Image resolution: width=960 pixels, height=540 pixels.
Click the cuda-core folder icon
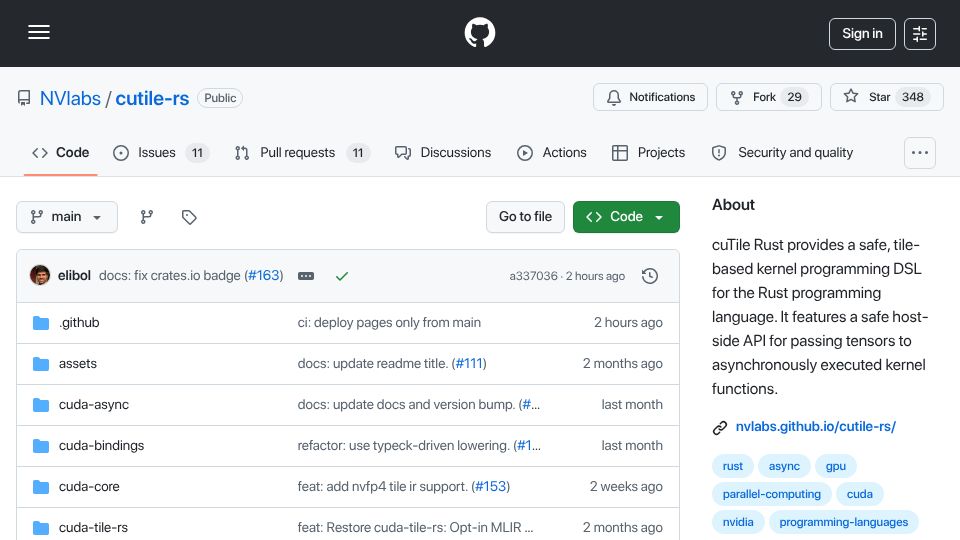[41, 487]
